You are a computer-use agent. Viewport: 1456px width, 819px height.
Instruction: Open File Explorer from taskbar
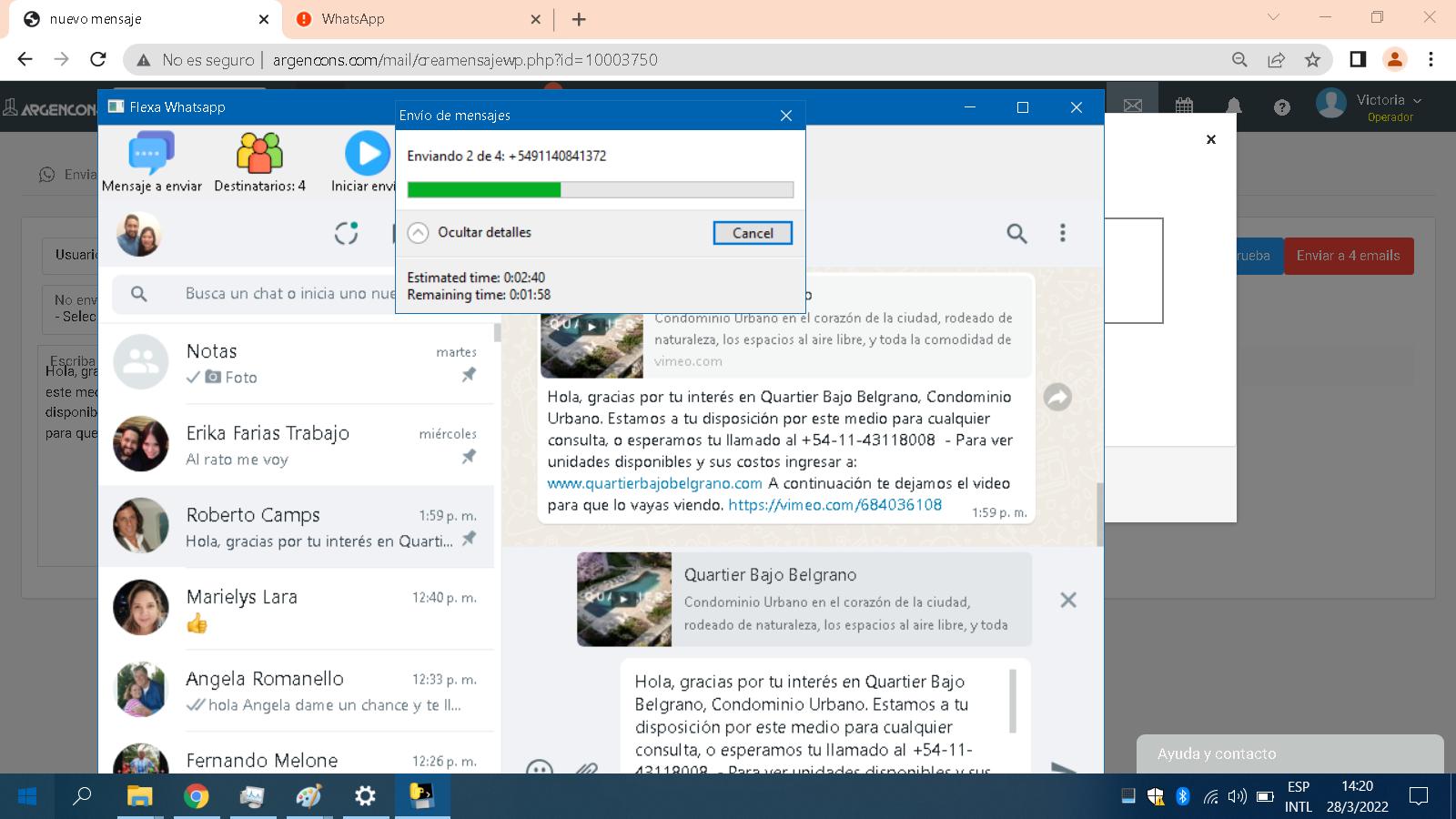tap(139, 796)
